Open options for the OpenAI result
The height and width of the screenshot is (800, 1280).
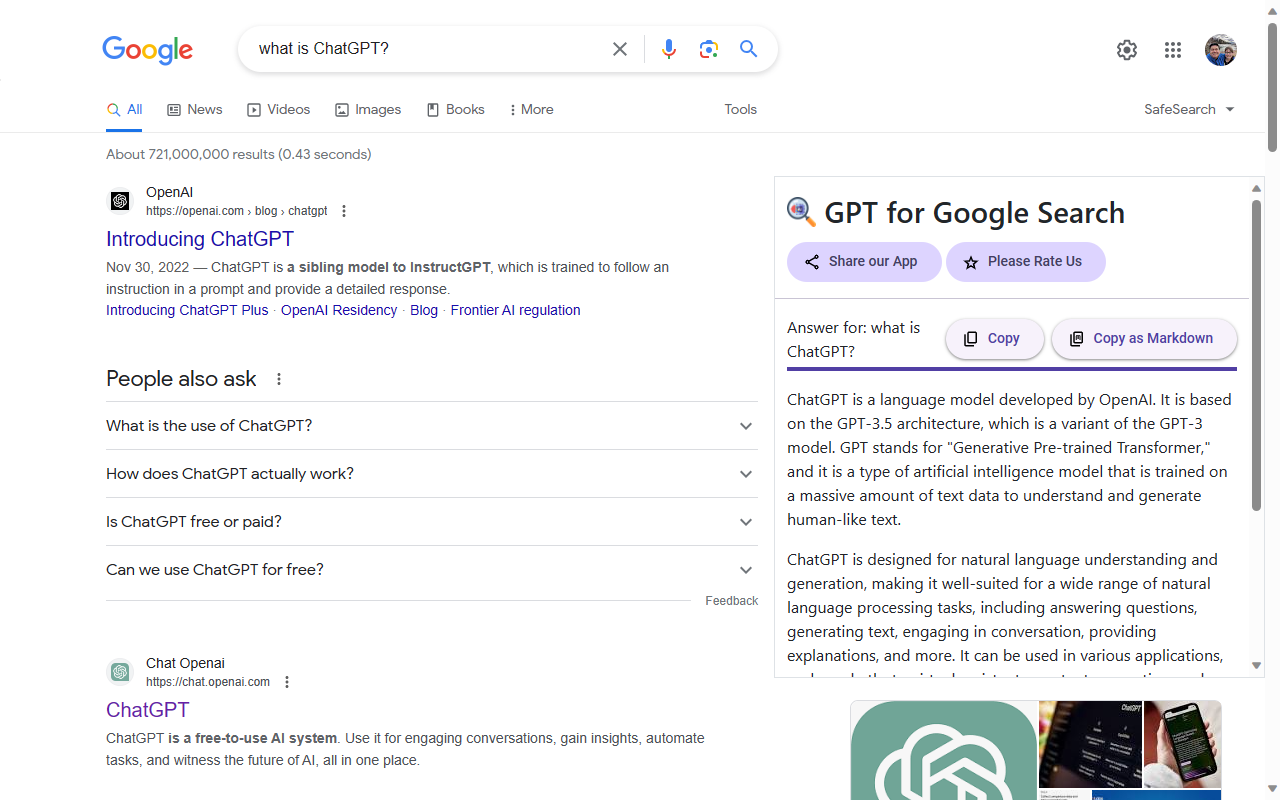[344, 211]
